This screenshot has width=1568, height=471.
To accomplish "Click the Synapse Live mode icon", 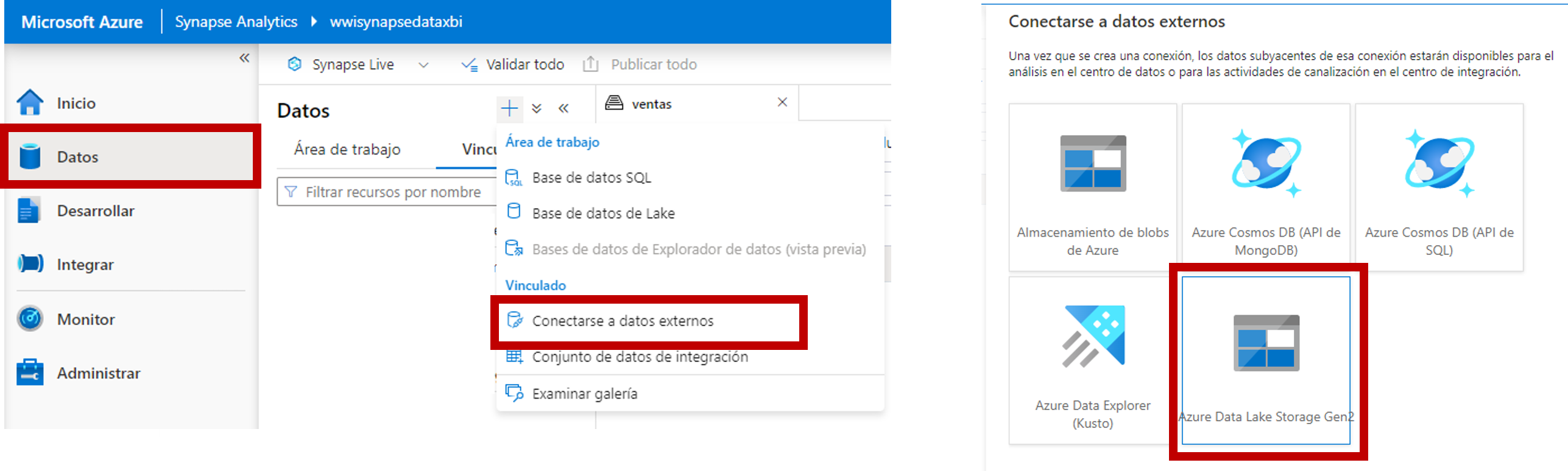I will pos(295,64).
